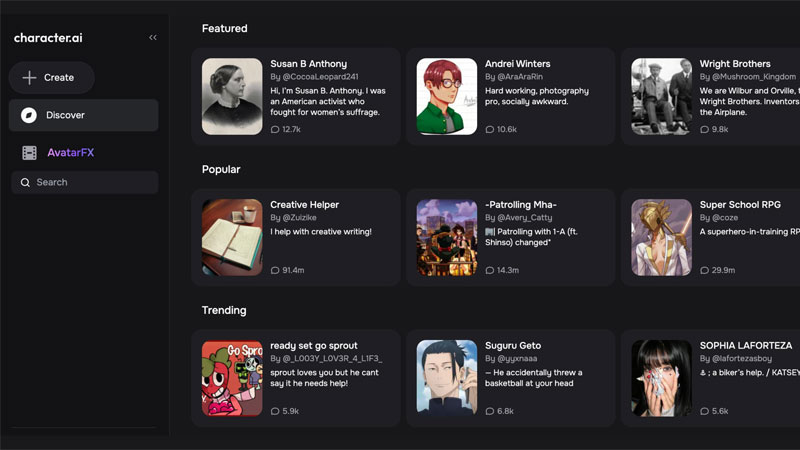Click the AvatarFX film icon
This screenshot has width=800, height=450.
tap(29, 153)
